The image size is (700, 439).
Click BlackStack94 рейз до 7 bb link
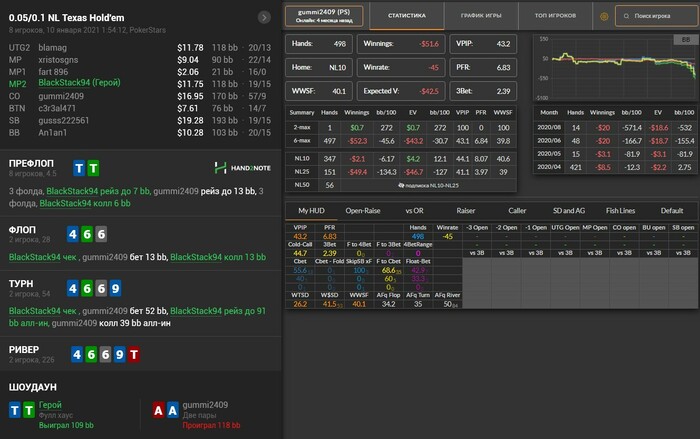[98, 191]
